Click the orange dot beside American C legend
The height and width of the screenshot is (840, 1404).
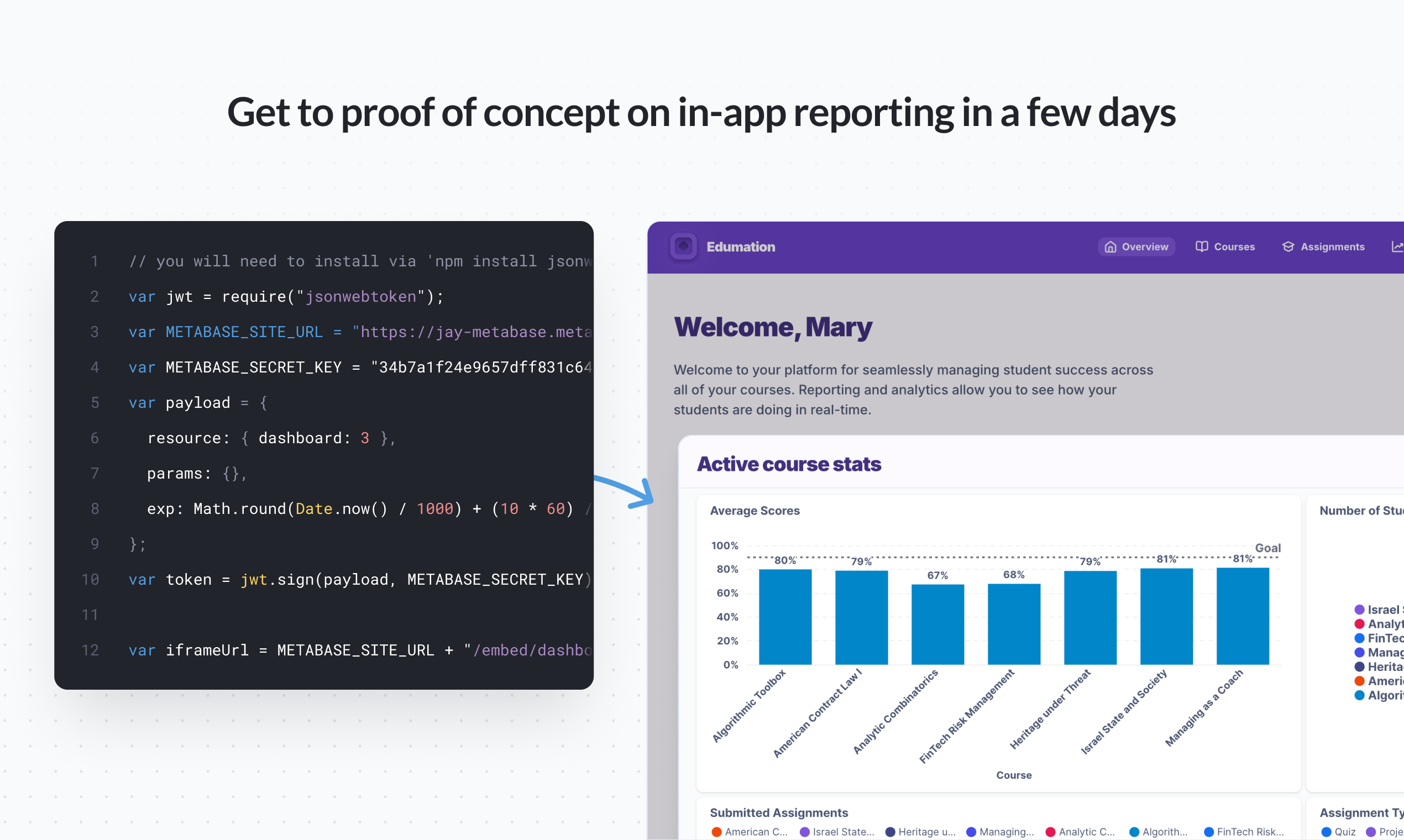[716, 832]
